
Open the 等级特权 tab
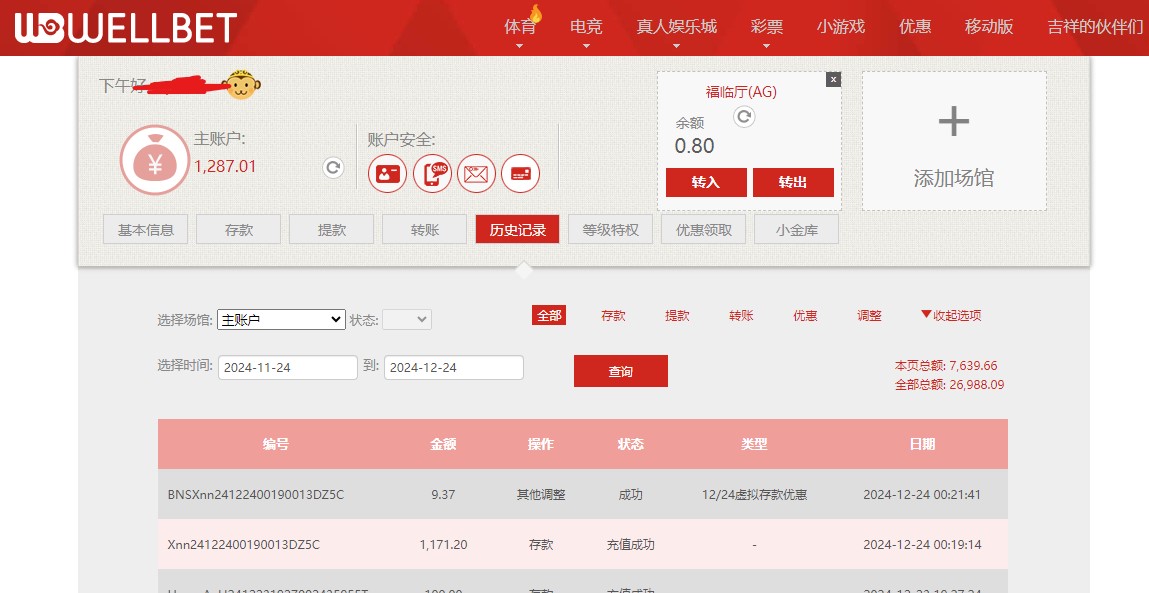[x=610, y=230]
